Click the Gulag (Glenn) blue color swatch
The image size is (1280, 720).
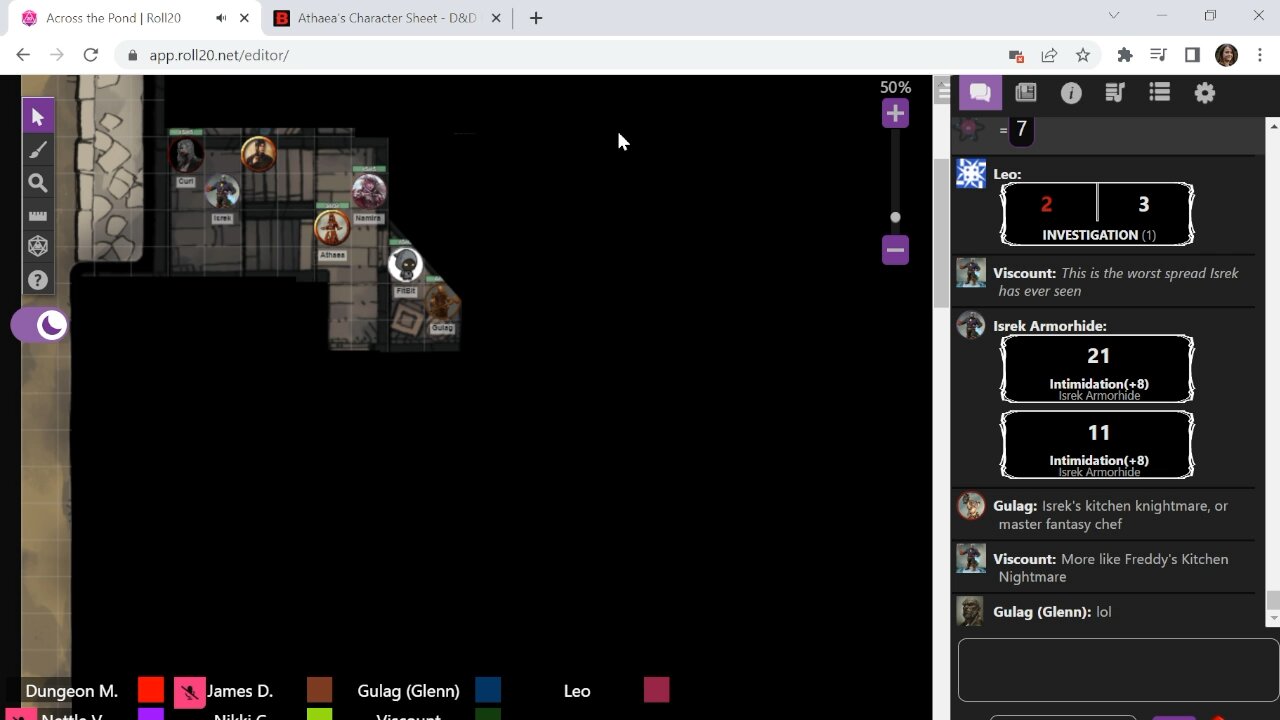point(488,690)
